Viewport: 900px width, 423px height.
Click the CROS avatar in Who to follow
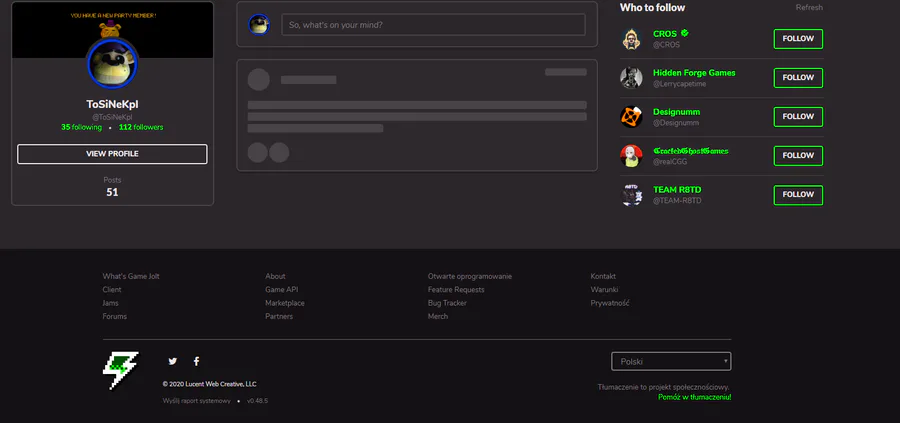click(x=631, y=39)
